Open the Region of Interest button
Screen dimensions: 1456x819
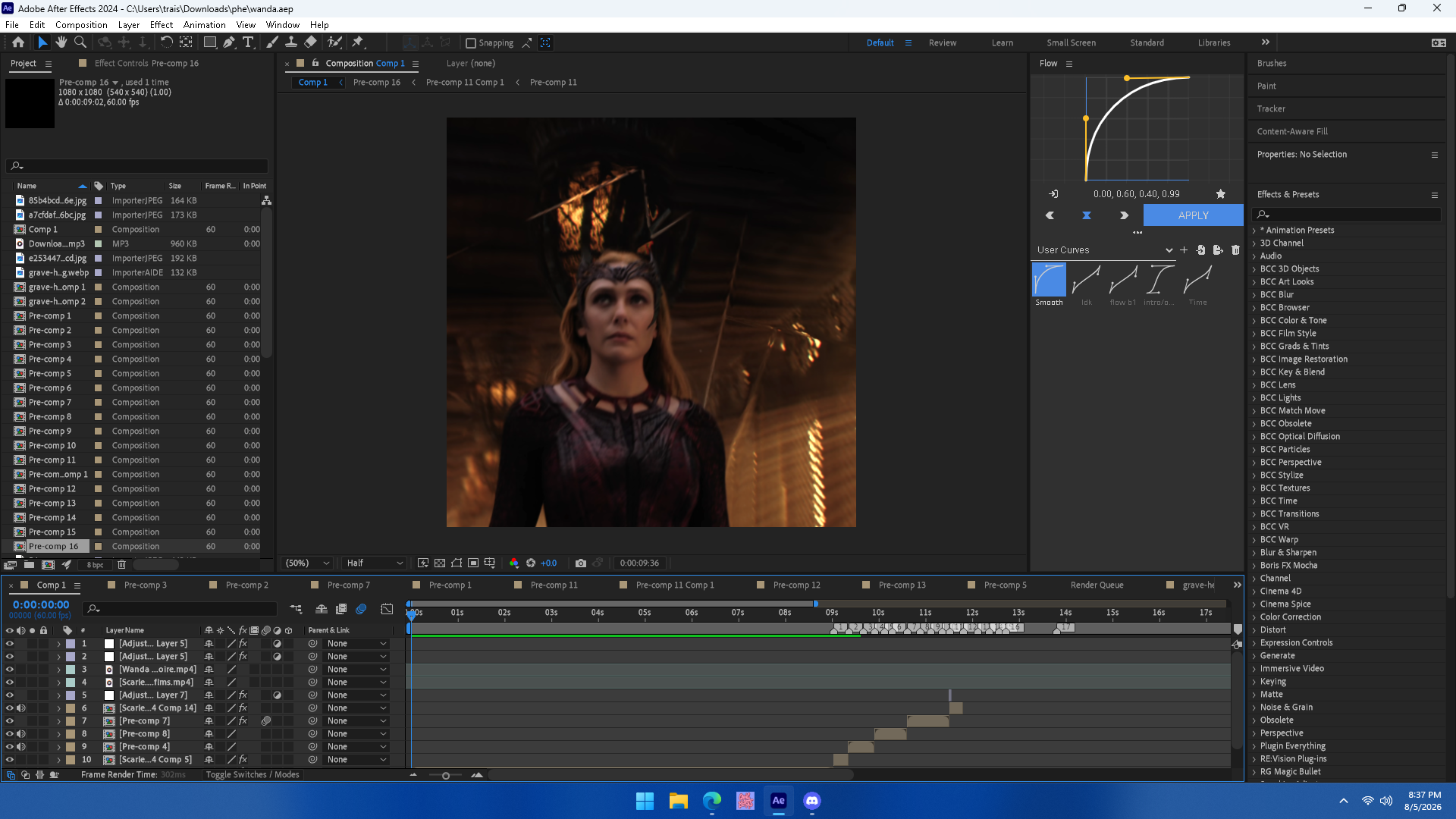pyautogui.click(x=473, y=563)
